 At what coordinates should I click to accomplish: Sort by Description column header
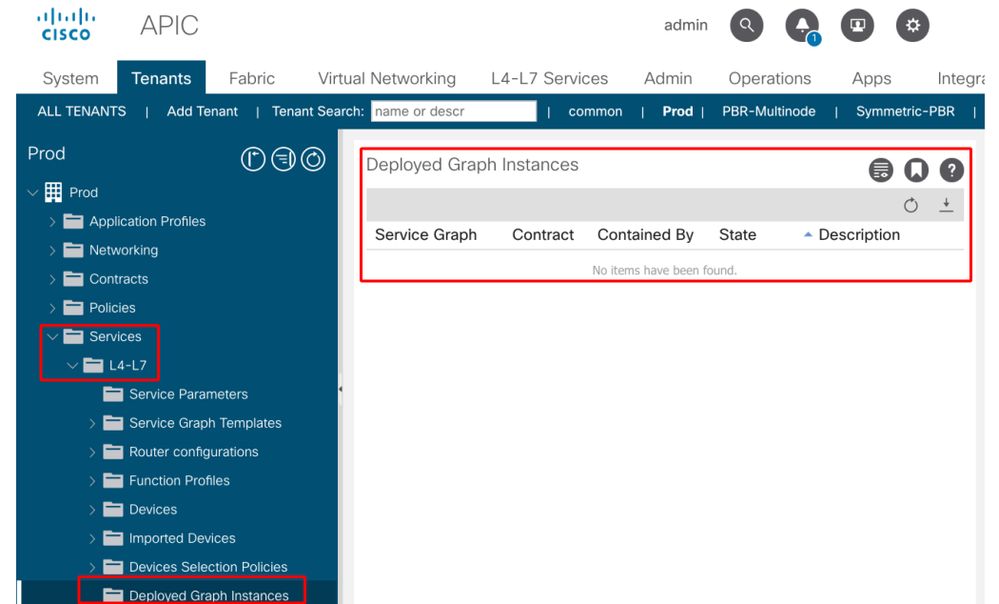[x=859, y=235]
